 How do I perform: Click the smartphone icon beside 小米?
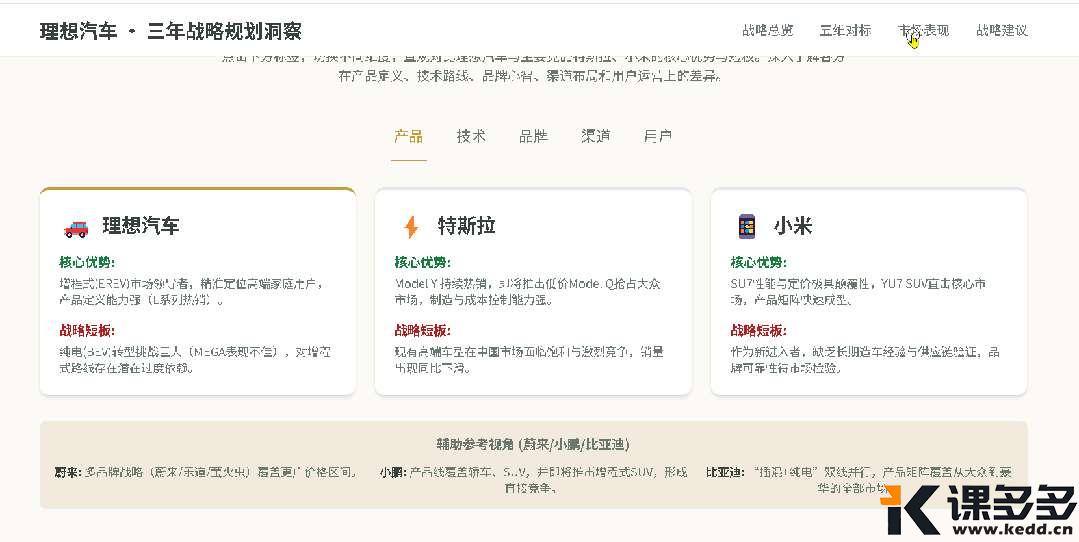(746, 227)
